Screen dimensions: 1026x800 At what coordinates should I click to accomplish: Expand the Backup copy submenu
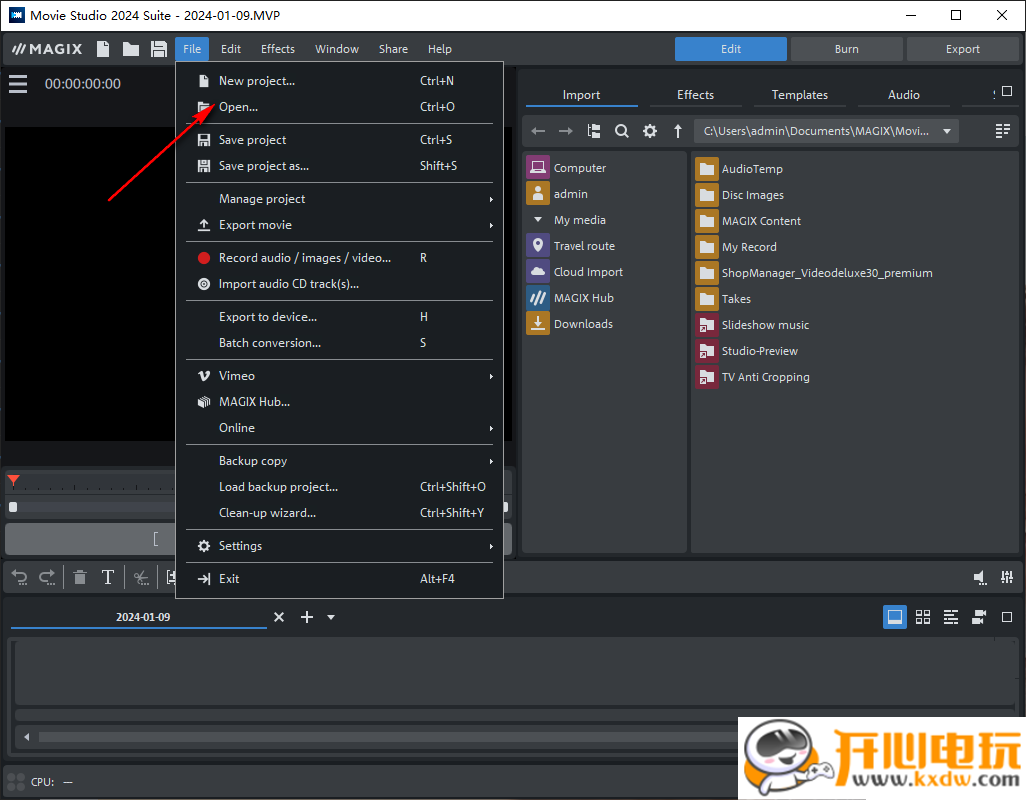(x=340, y=461)
